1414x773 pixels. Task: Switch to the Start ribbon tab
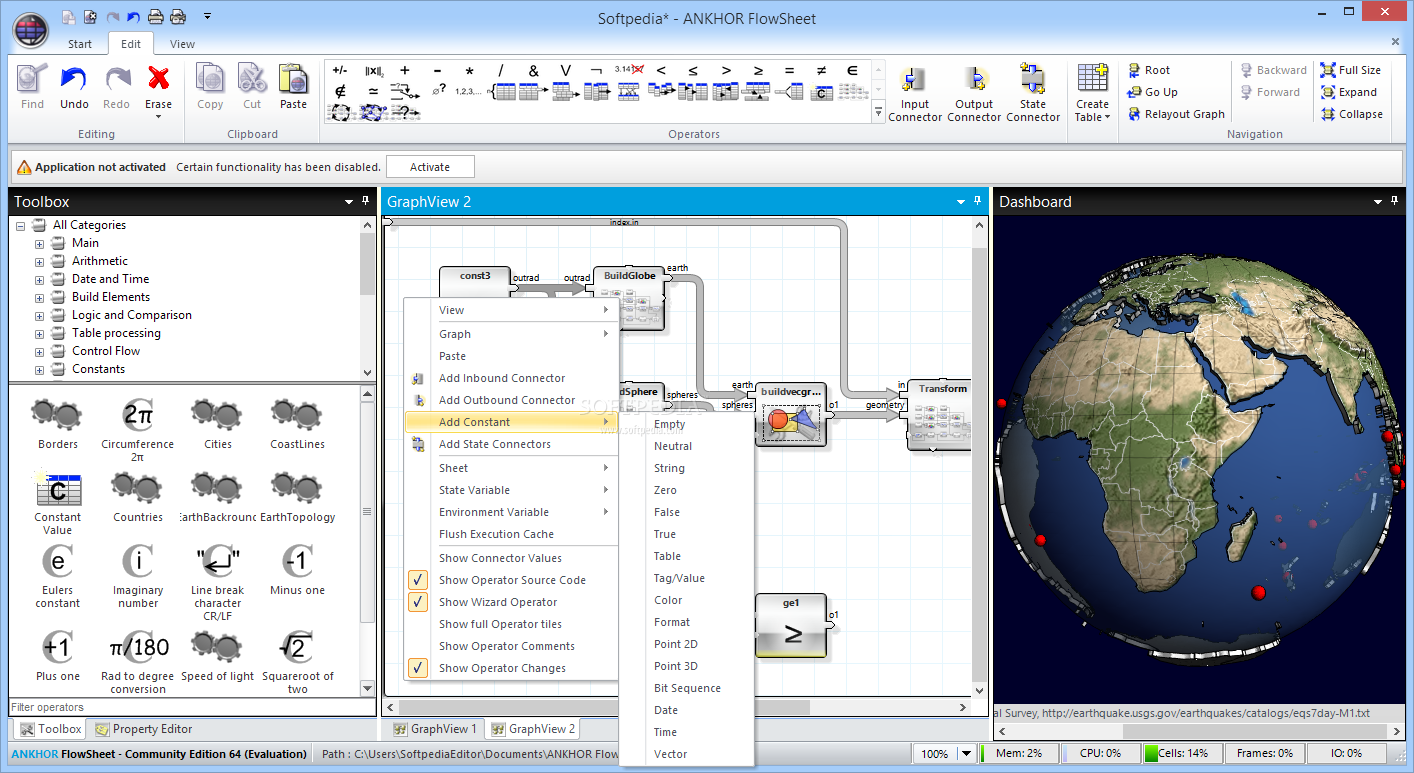tap(80, 44)
